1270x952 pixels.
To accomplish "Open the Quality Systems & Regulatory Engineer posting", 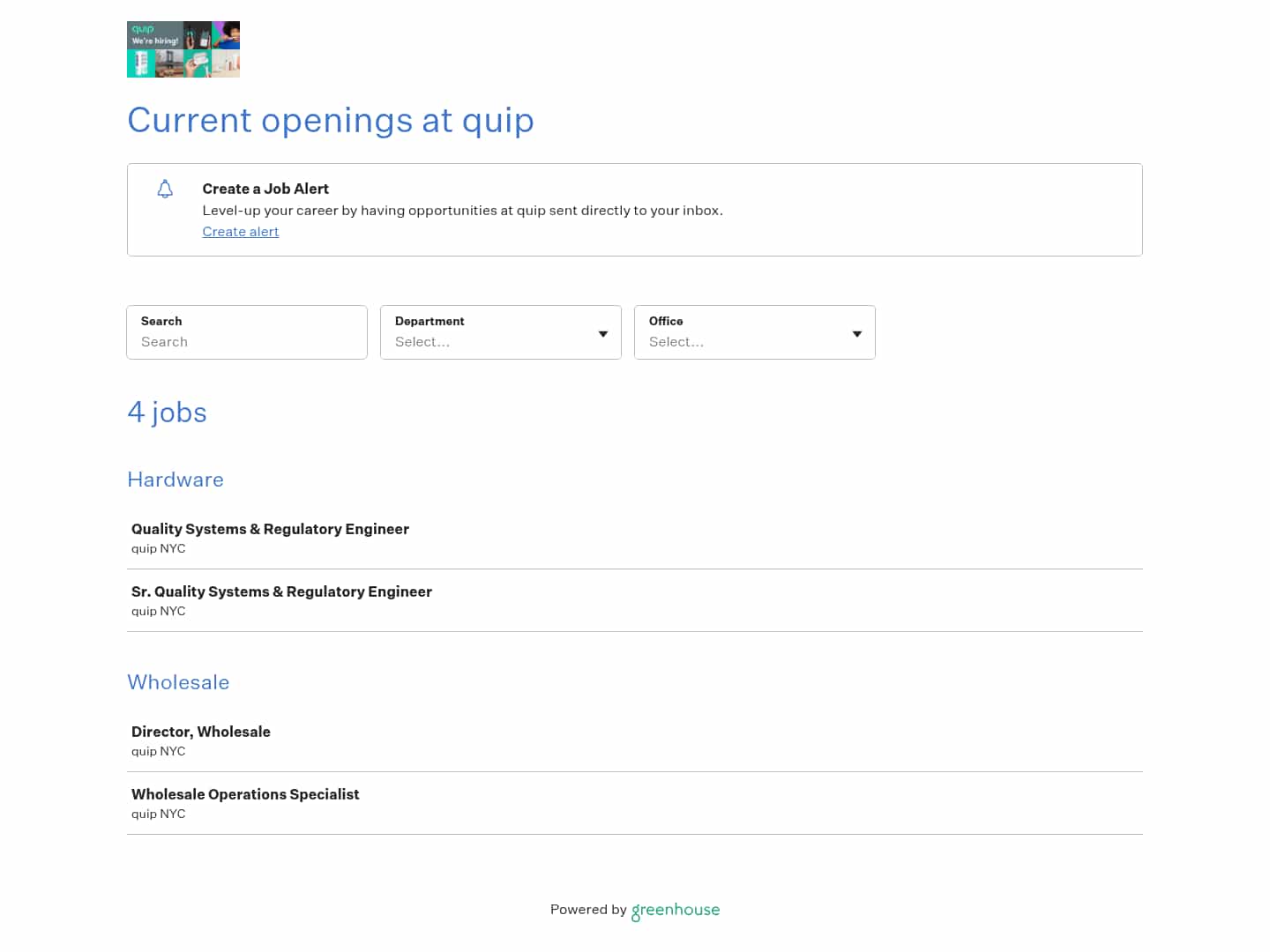I will click(270, 529).
